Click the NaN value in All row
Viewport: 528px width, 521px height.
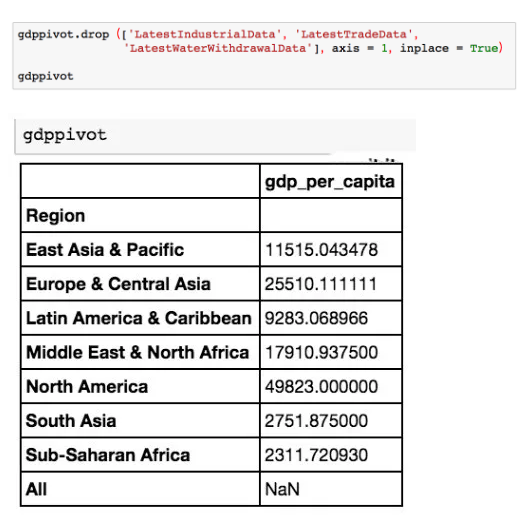pyautogui.click(x=282, y=489)
